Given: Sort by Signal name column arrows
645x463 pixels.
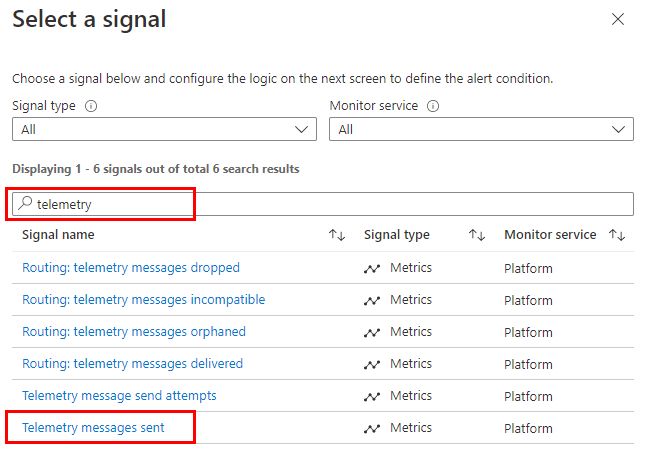Looking at the screenshot, I should tap(336, 235).
